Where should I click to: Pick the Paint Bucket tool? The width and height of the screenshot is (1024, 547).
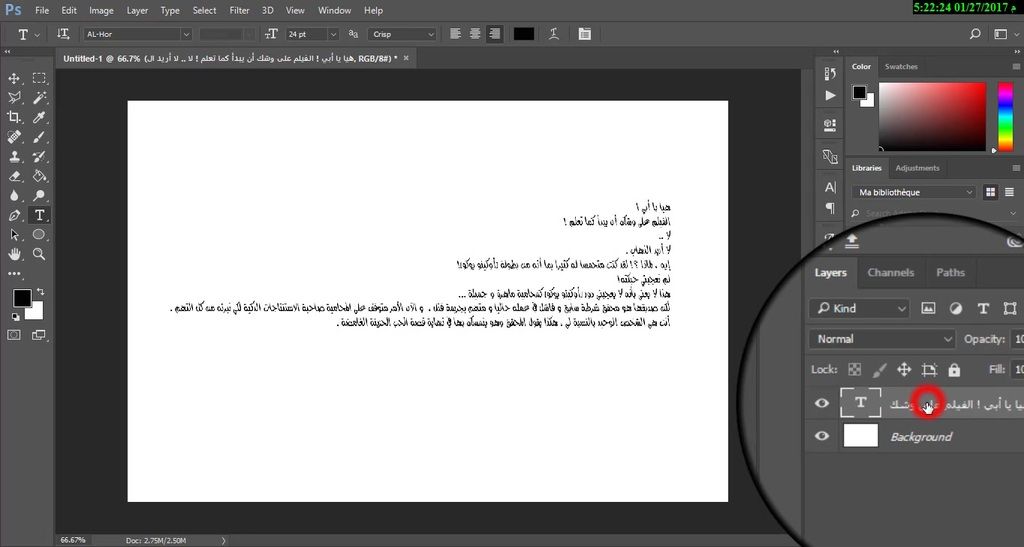[x=39, y=176]
